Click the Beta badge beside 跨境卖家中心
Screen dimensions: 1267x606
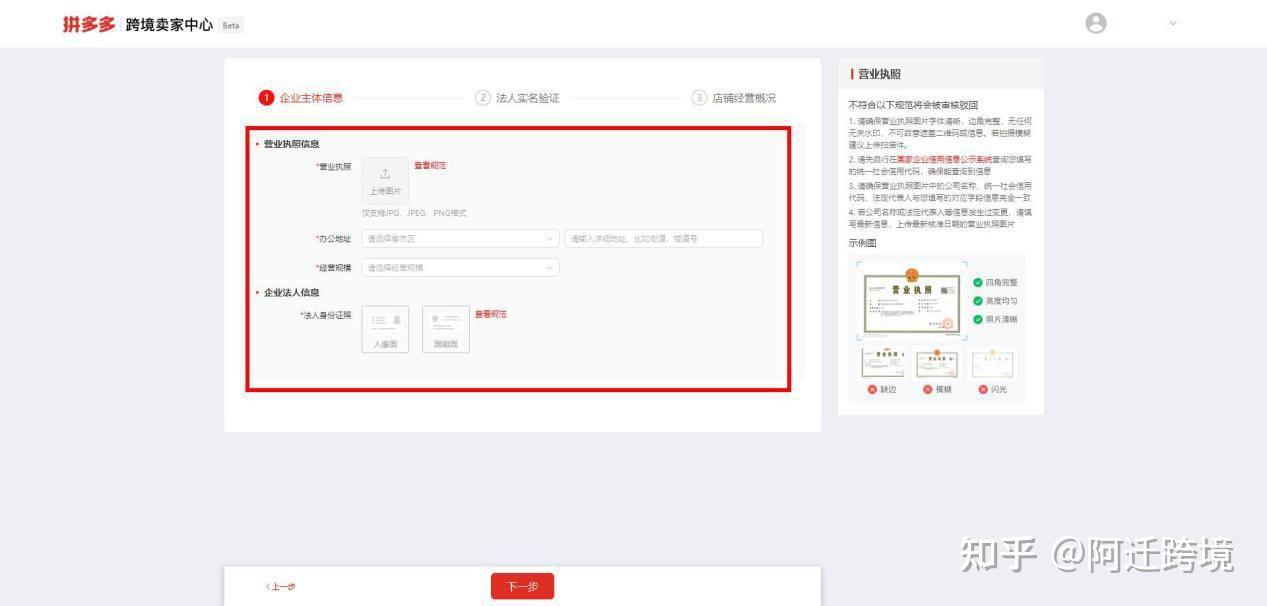(231, 25)
